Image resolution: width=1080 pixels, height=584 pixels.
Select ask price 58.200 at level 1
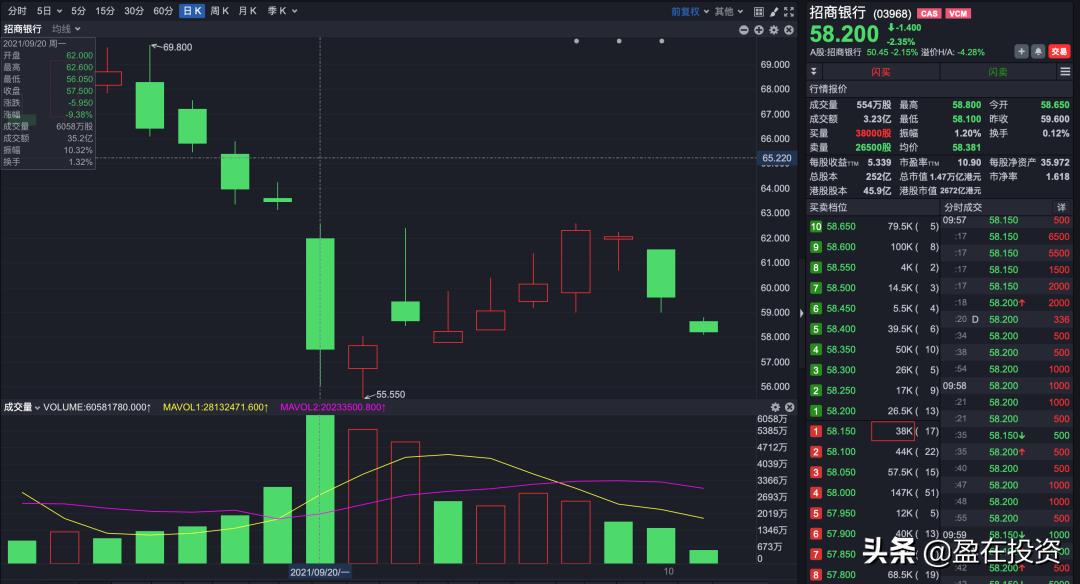[841, 411]
